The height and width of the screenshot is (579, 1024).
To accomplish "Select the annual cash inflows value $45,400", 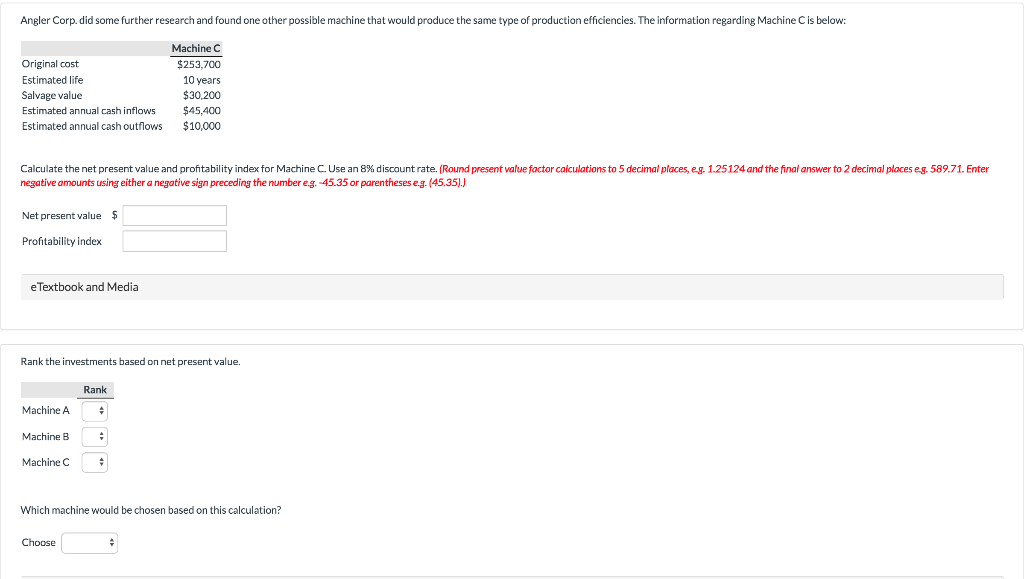I will point(201,110).
